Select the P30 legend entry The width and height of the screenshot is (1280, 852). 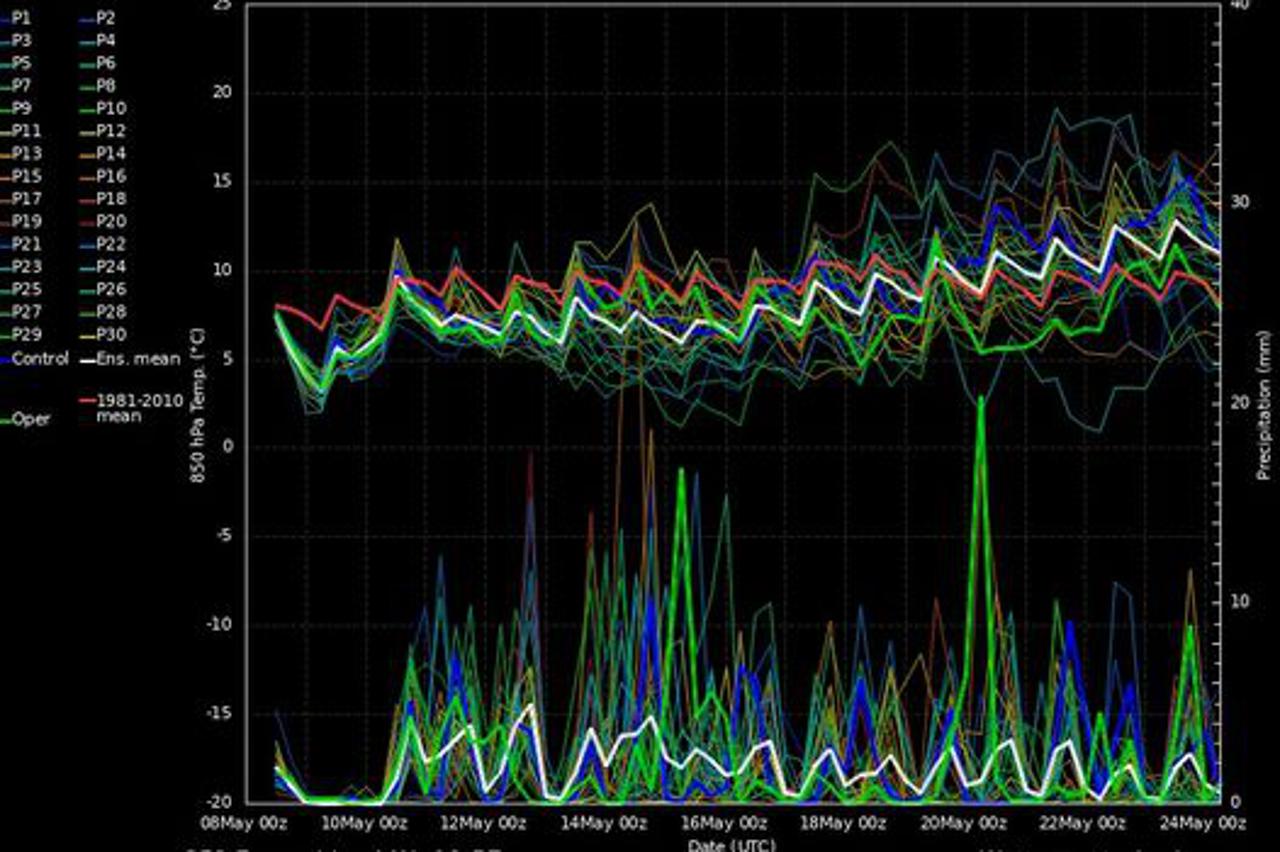[111, 335]
